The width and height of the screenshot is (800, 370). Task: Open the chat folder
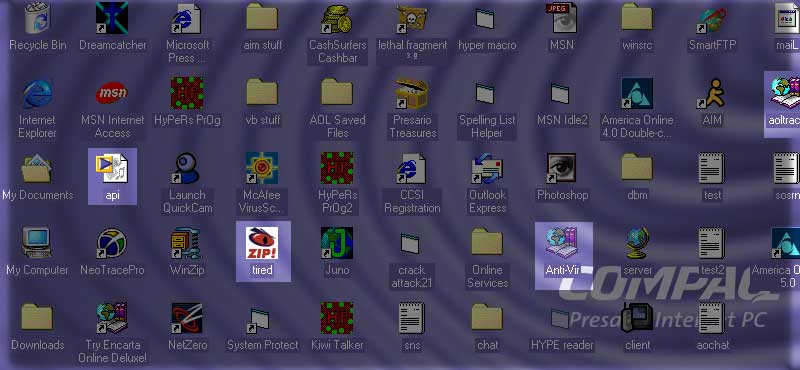coord(487,317)
